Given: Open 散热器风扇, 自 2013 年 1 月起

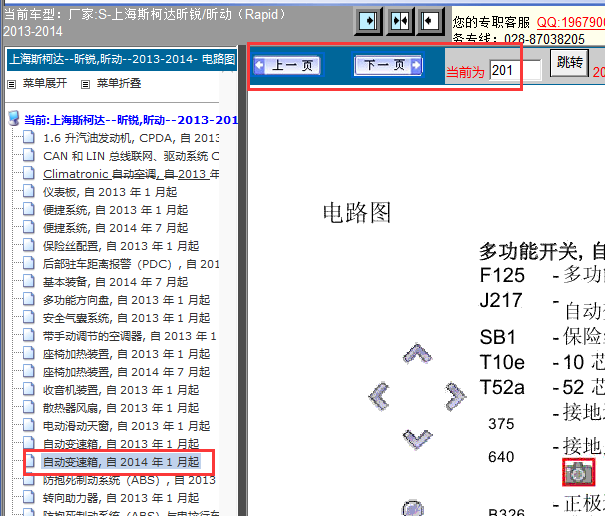Looking at the screenshot, I should click(x=121, y=408).
